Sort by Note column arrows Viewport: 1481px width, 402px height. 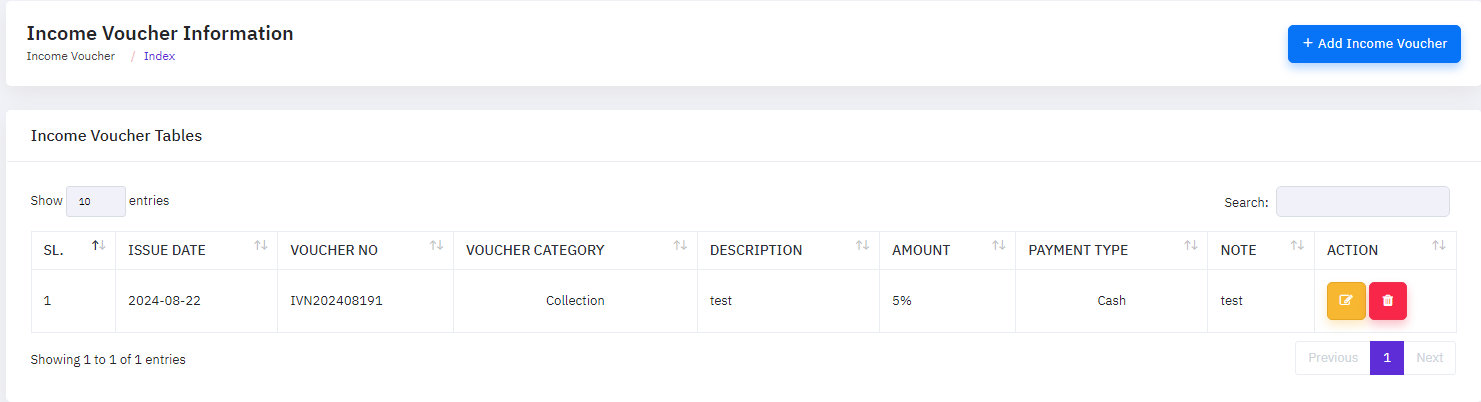point(1297,246)
